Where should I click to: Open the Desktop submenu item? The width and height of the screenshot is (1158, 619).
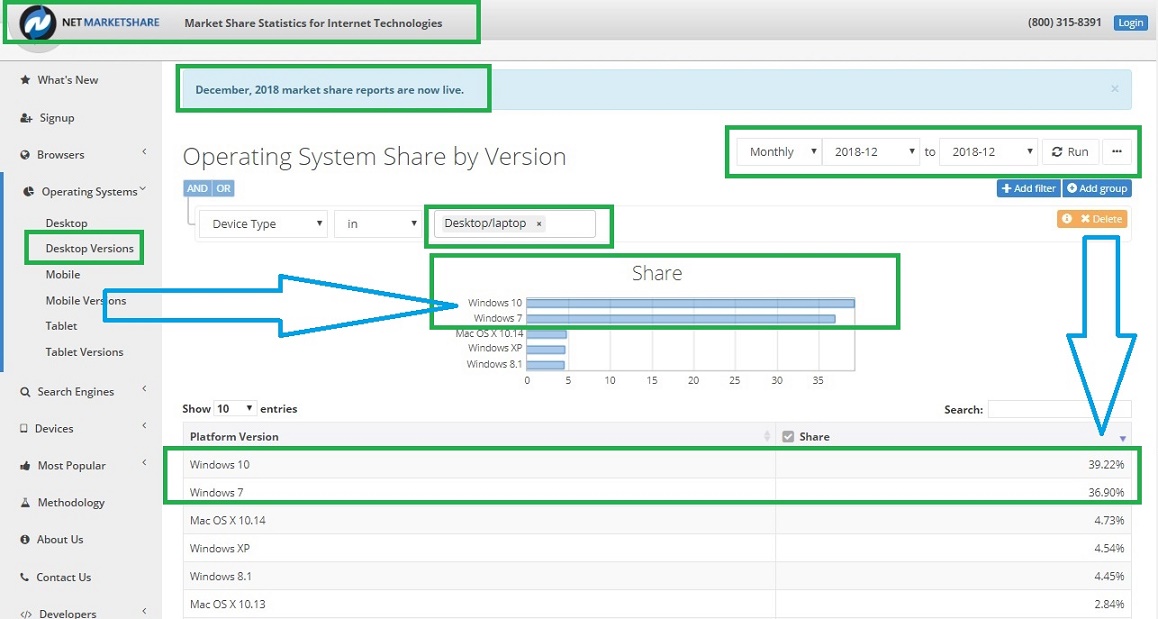pos(66,223)
